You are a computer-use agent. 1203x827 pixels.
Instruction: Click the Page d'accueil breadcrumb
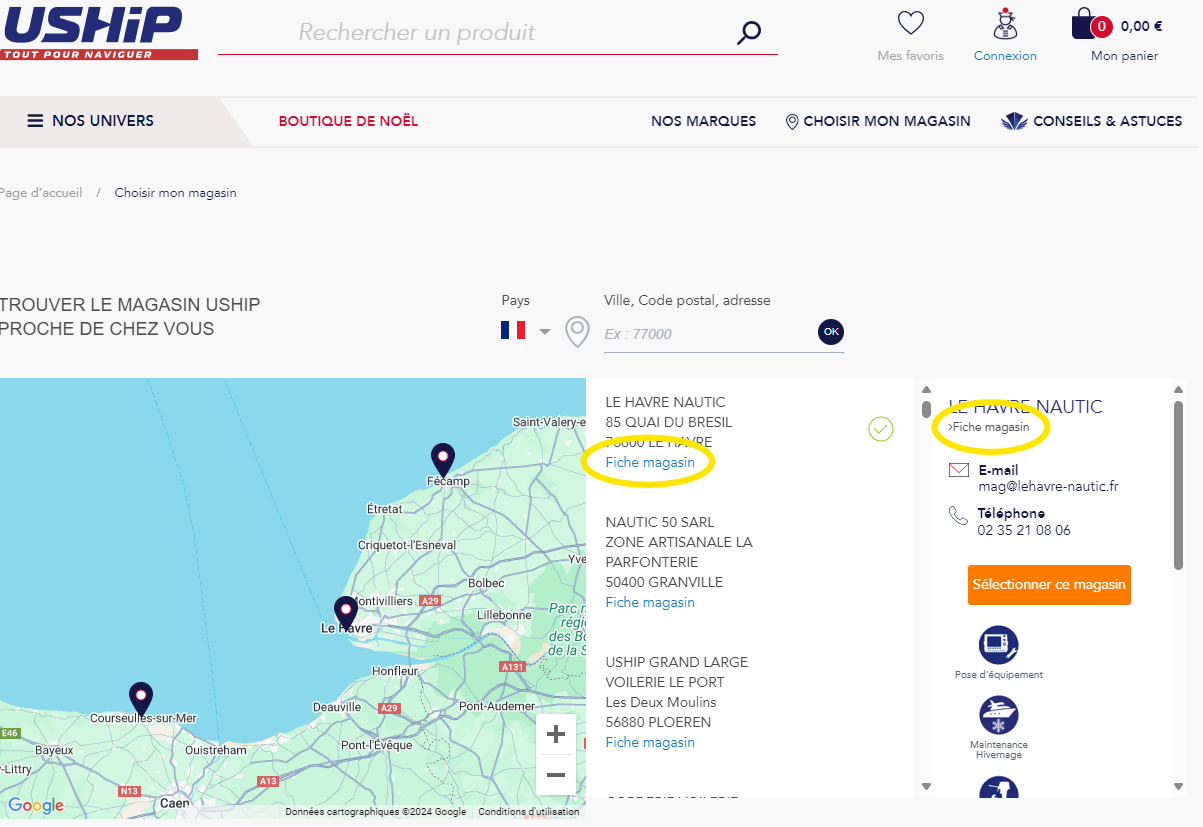41,193
